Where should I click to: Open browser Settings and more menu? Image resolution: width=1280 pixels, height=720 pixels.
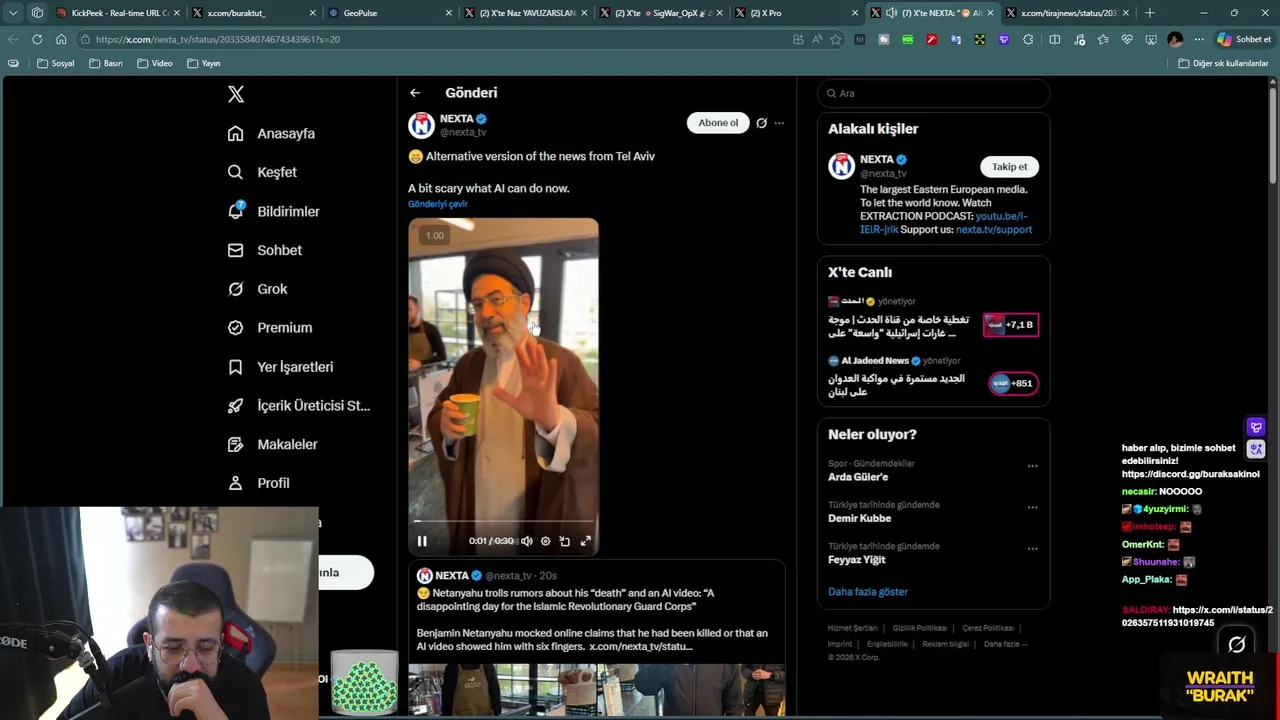click(x=1199, y=39)
